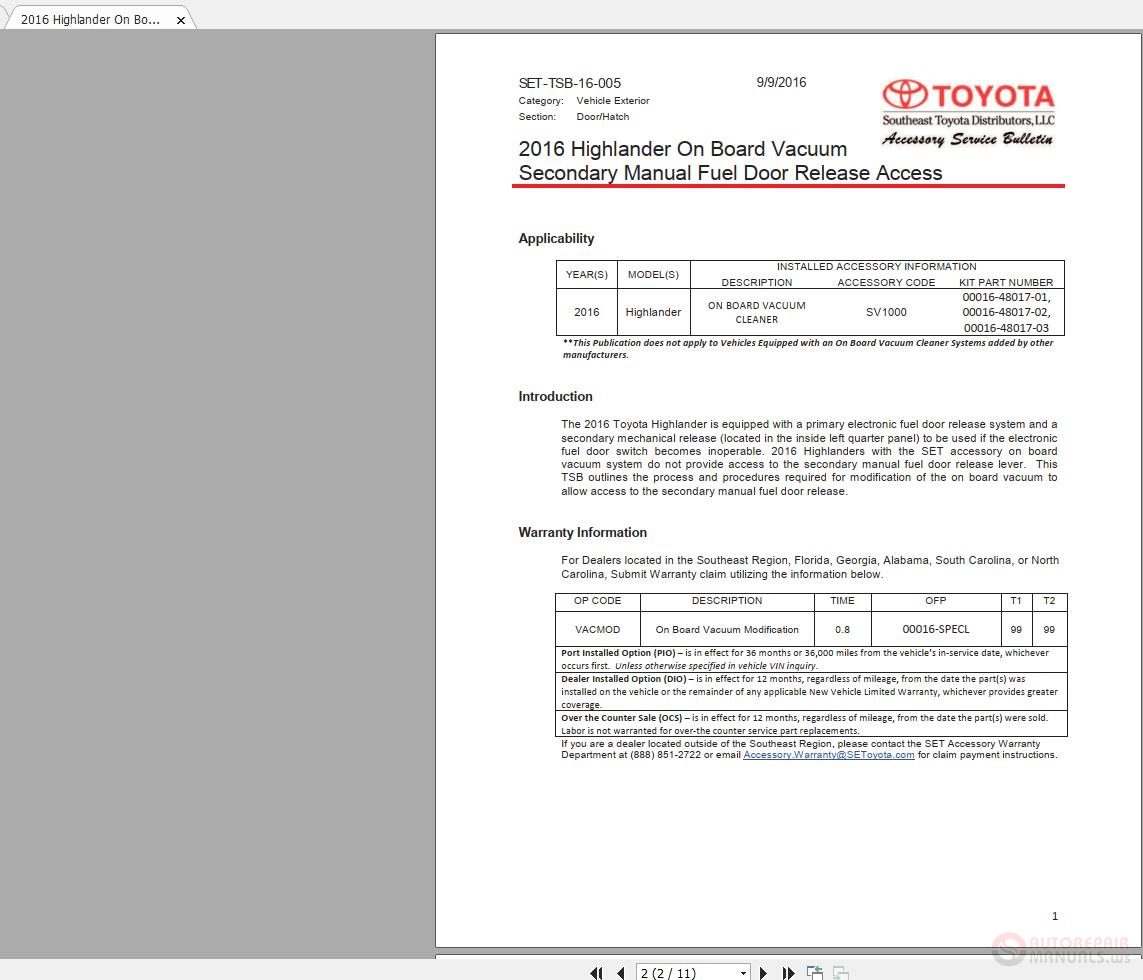Click the Highlander model cell

point(652,312)
